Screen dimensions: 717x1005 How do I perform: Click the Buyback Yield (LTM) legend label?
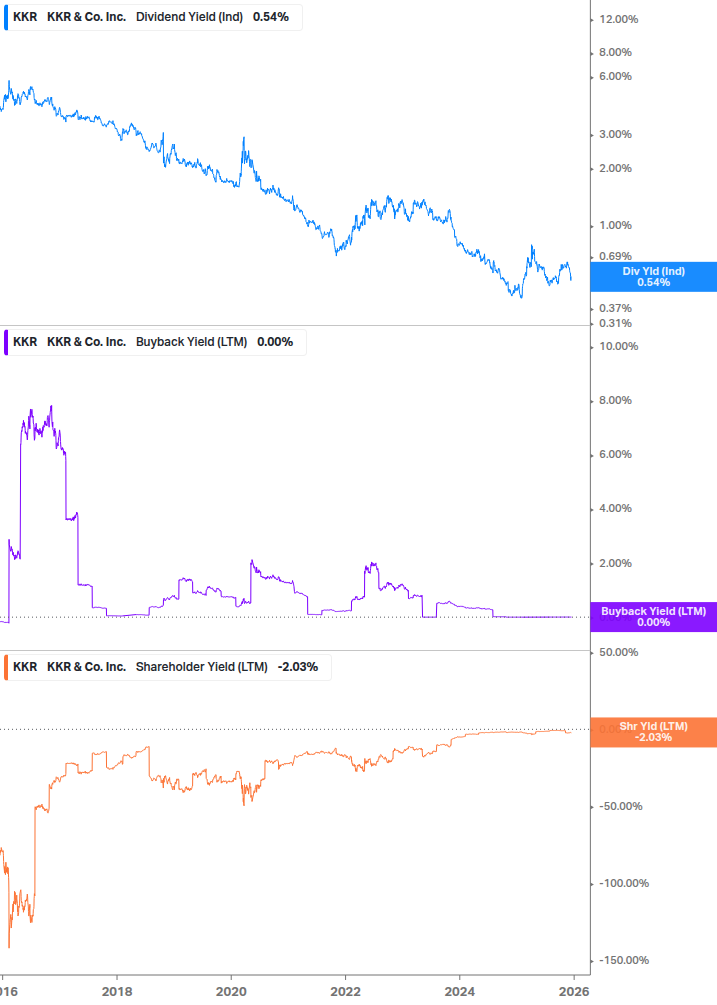[191, 342]
